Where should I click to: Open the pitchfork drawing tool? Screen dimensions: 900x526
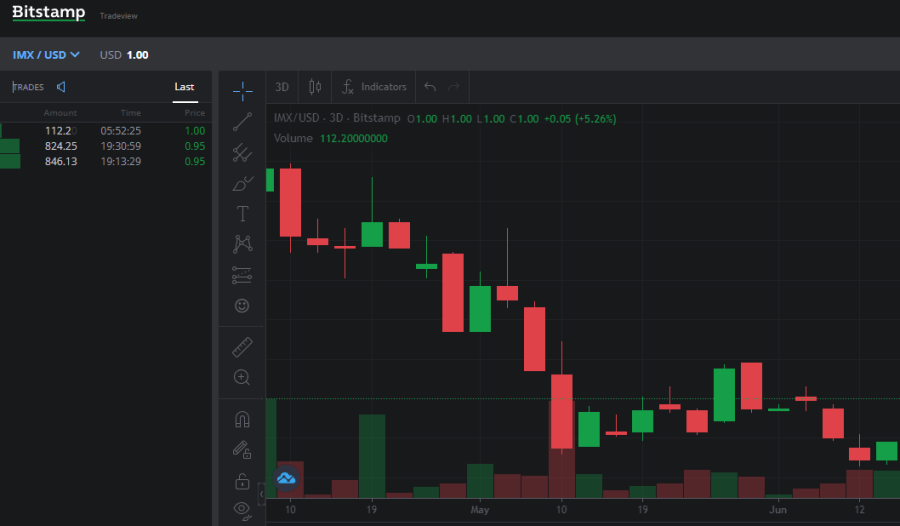[x=242, y=153]
